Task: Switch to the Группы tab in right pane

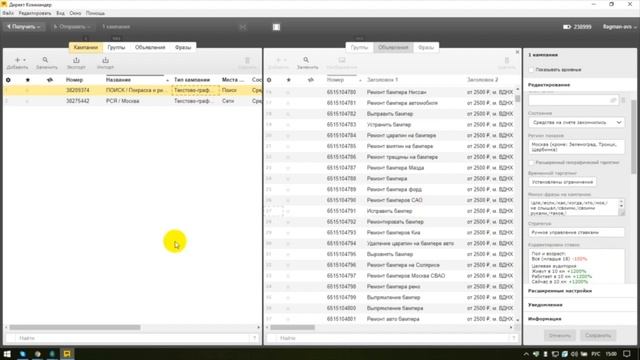Action: click(x=359, y=47)
